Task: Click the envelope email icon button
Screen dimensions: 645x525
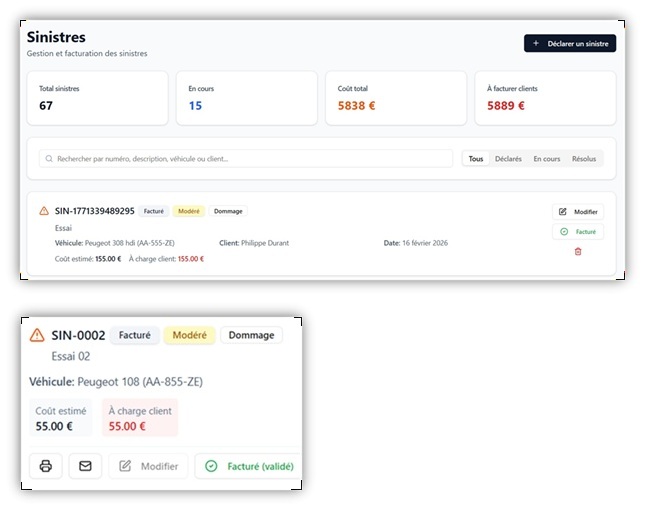Action: click(x=85, y=466)
